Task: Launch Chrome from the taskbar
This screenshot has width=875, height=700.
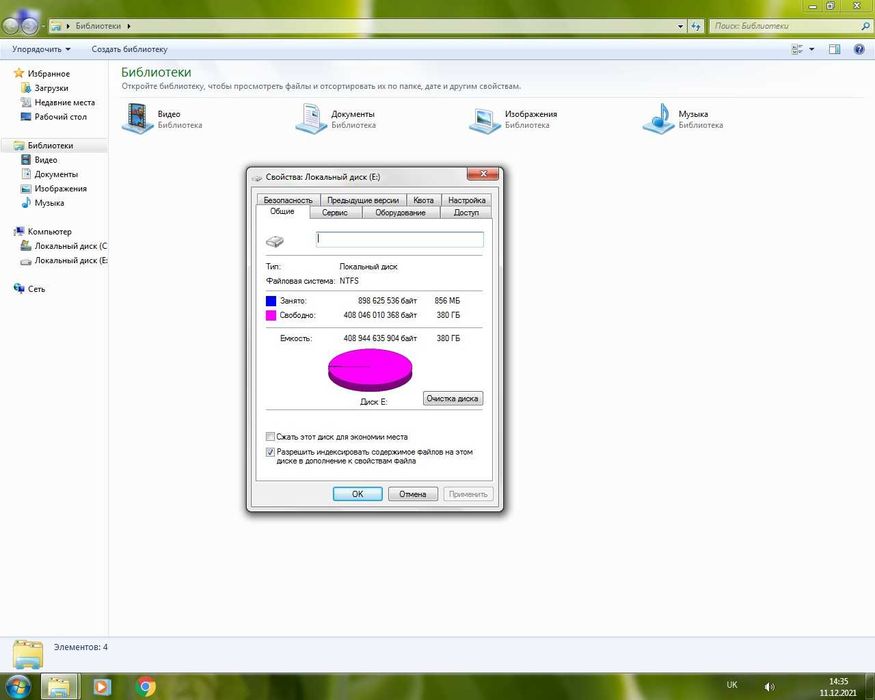Action: tap(146, 686)
